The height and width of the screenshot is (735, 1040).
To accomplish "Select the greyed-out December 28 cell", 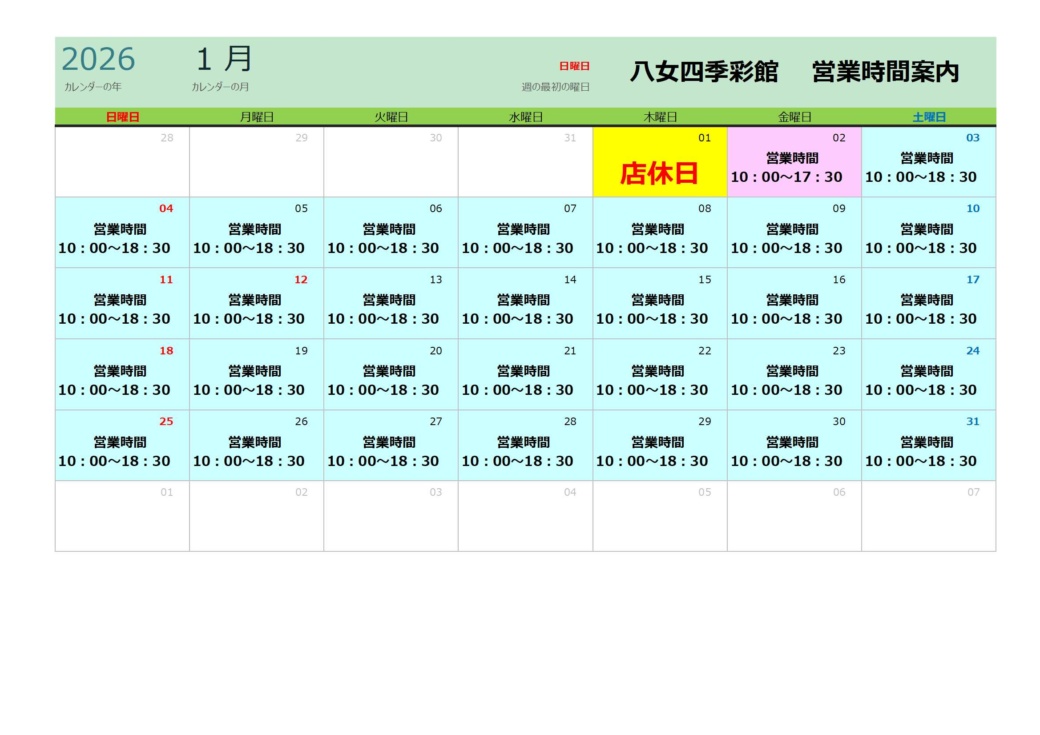I will 122,162.
